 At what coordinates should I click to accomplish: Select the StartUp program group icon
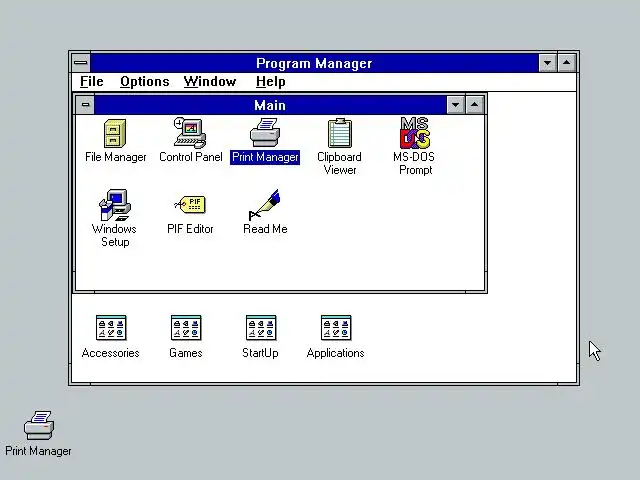(261, 328)
